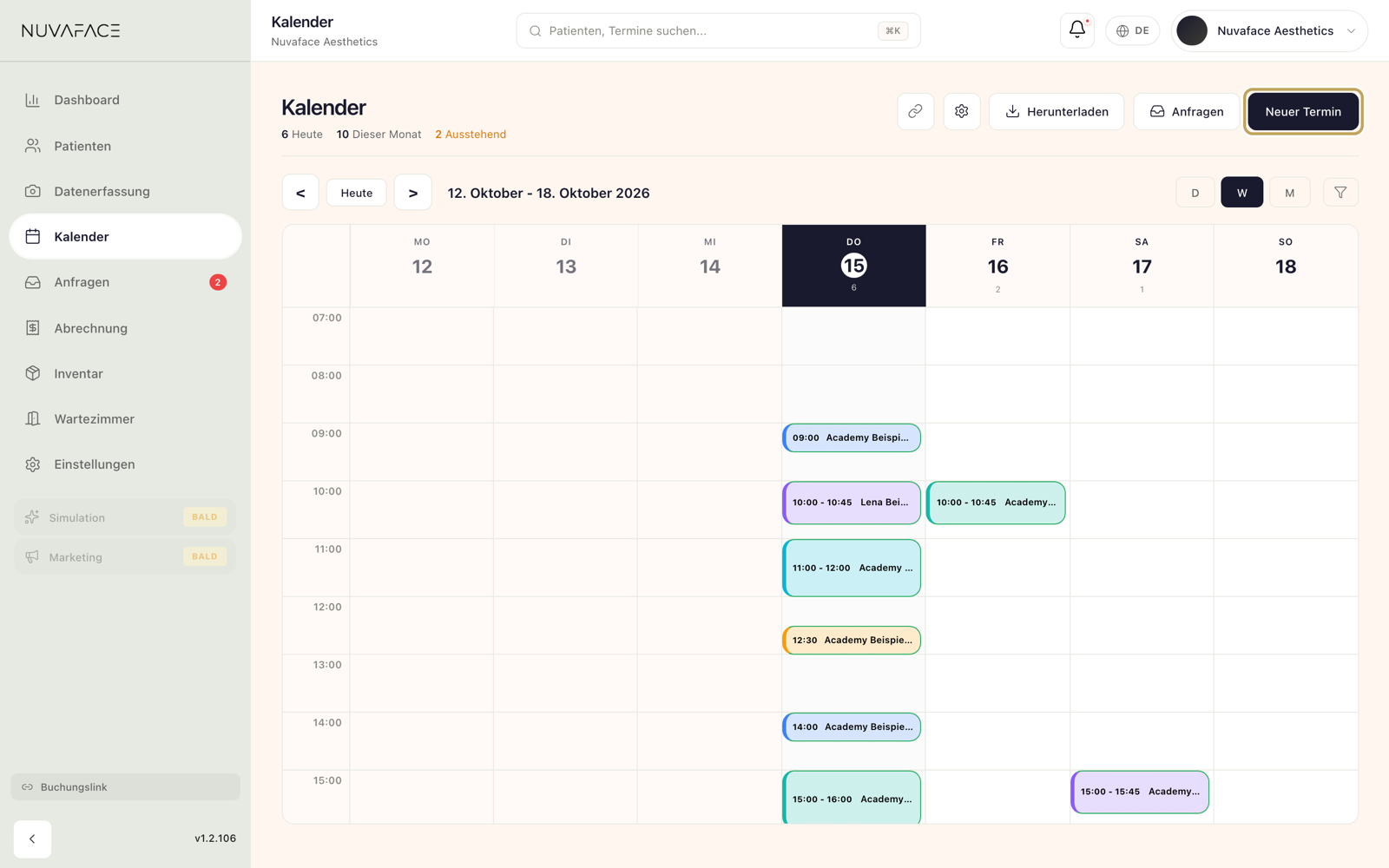Click 2 Ausstehend status text

click(x=471, y=135)
